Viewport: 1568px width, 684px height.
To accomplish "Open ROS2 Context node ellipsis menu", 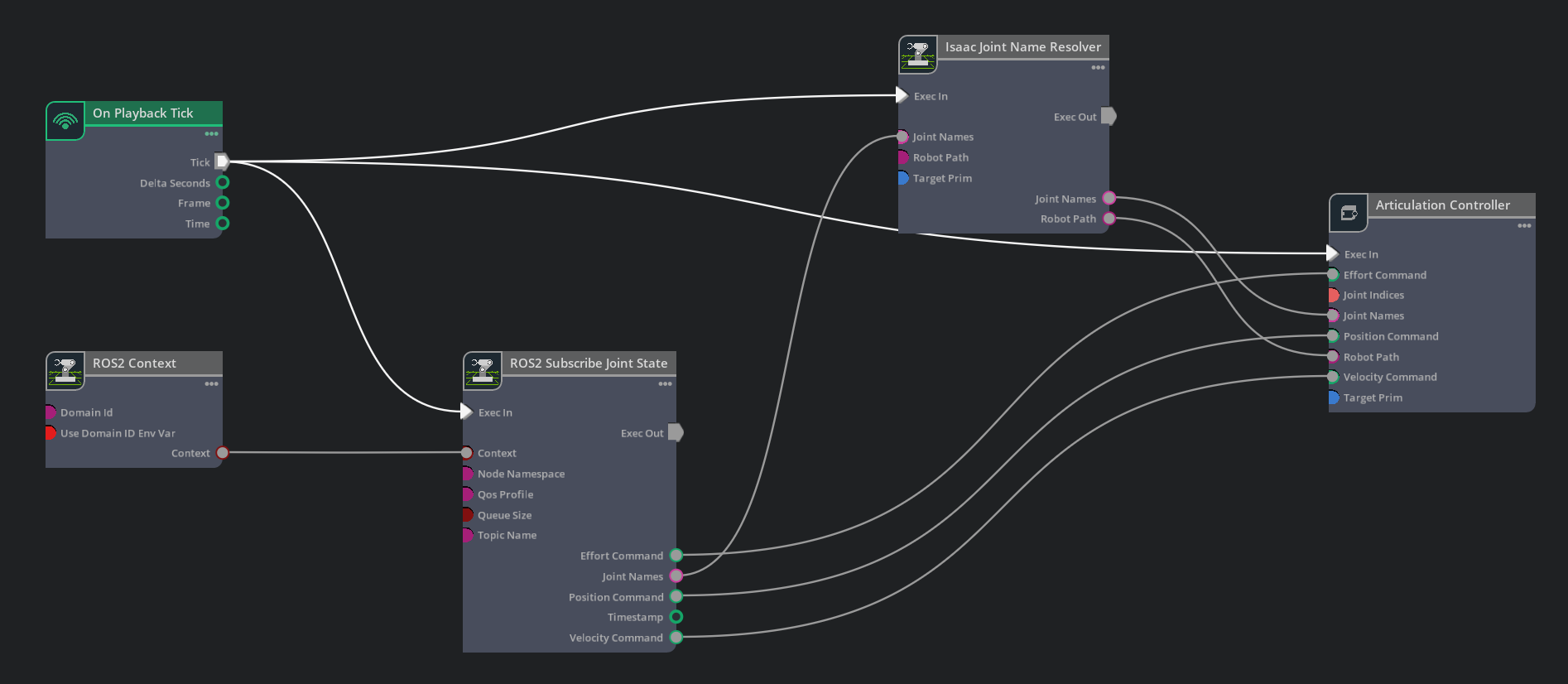I will 212,384.
